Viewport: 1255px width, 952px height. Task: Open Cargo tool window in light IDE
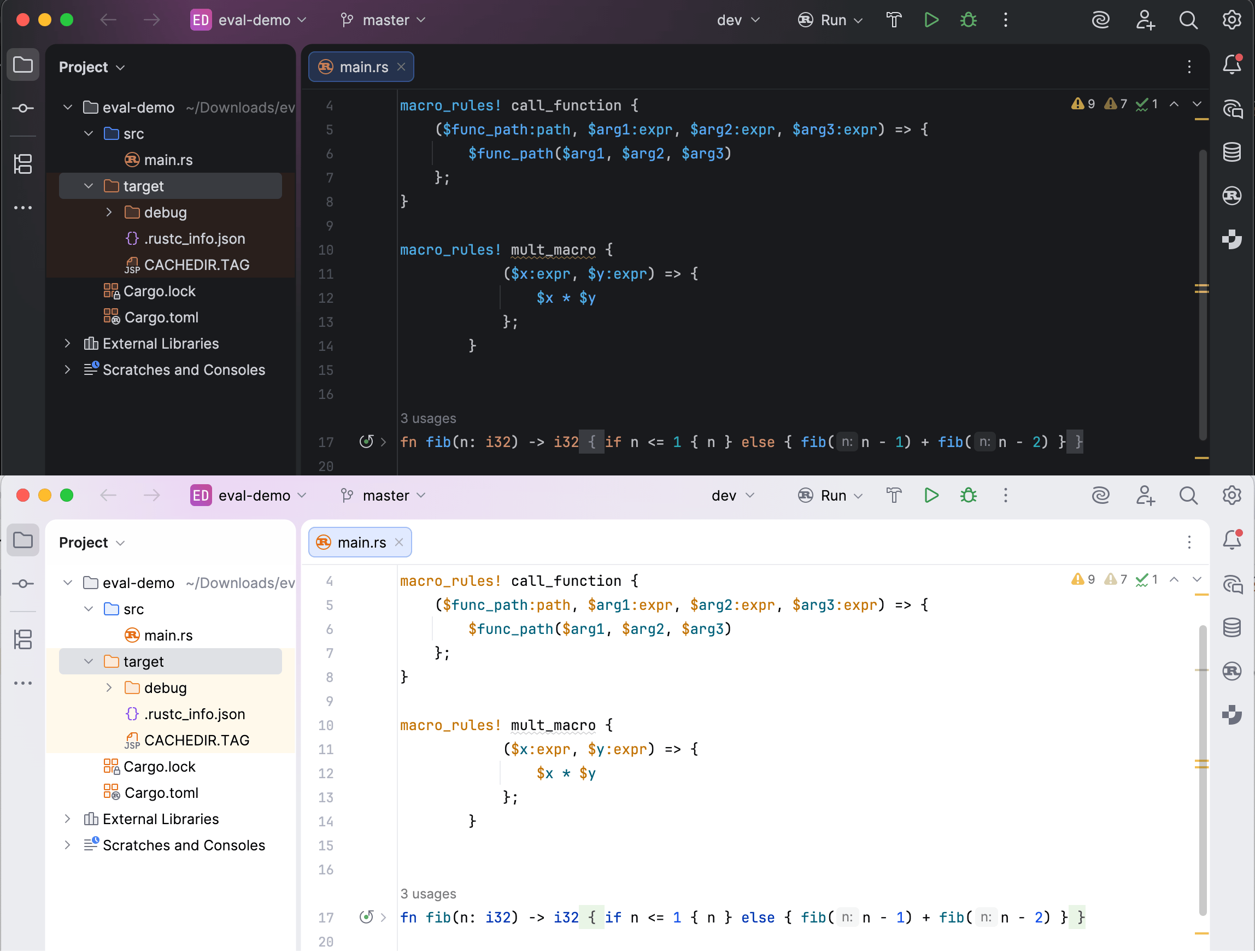click(x=1231, y=671)
